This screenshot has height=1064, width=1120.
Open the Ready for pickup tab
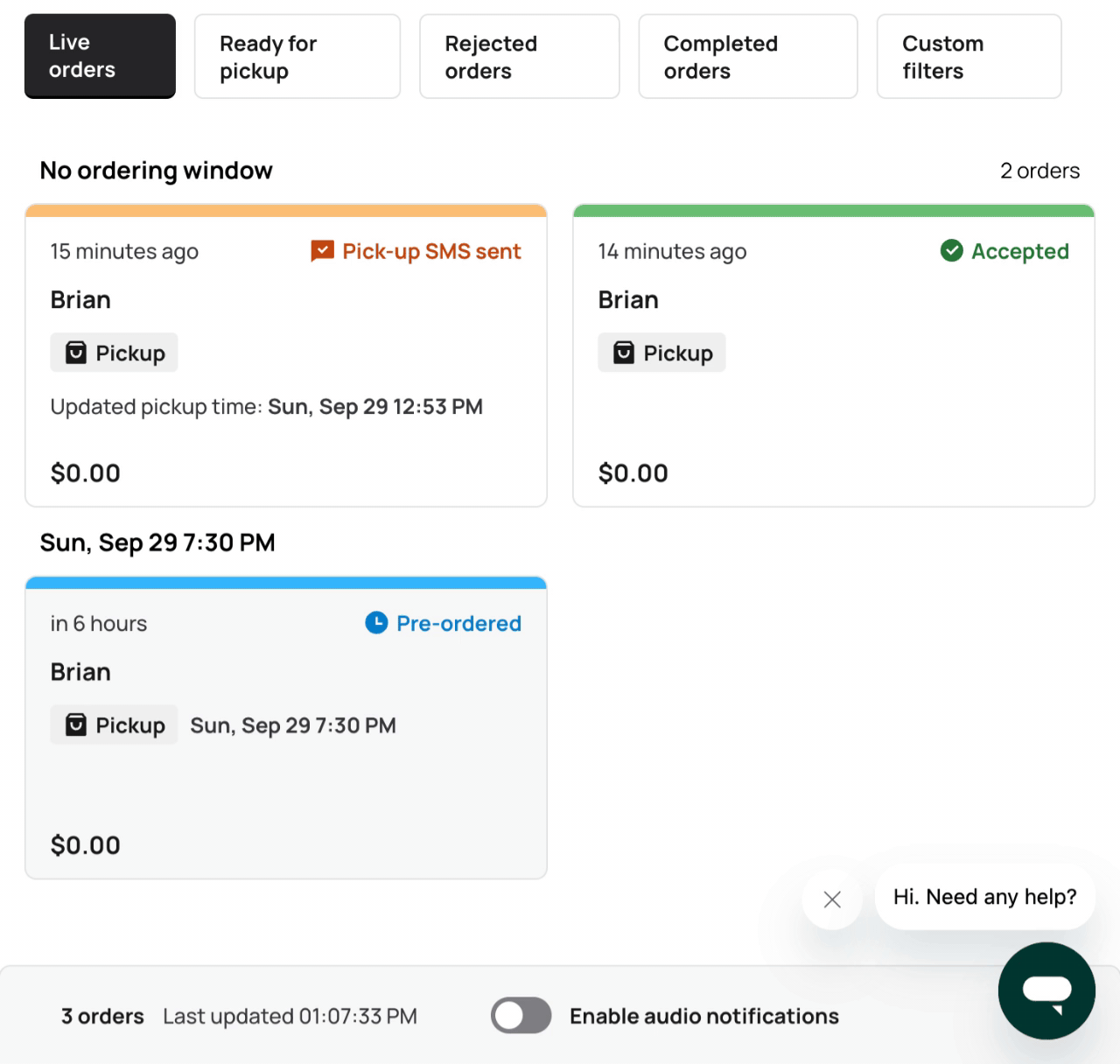297,56
